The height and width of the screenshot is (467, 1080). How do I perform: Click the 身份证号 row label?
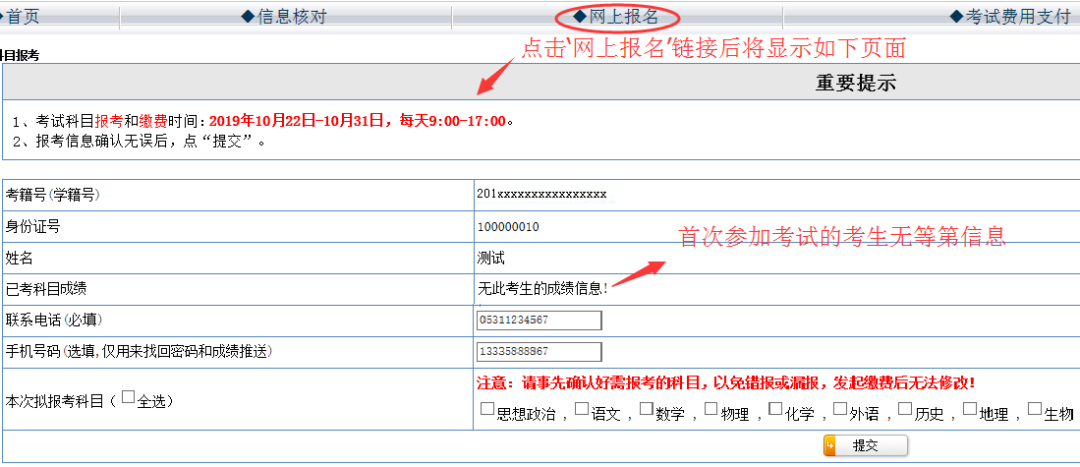pos(32,227)
